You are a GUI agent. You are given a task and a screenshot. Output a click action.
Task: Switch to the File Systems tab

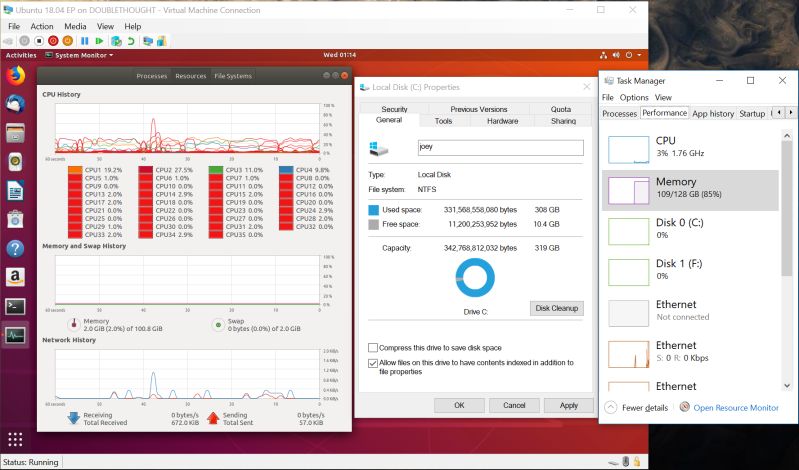click(x=233, y=76)
